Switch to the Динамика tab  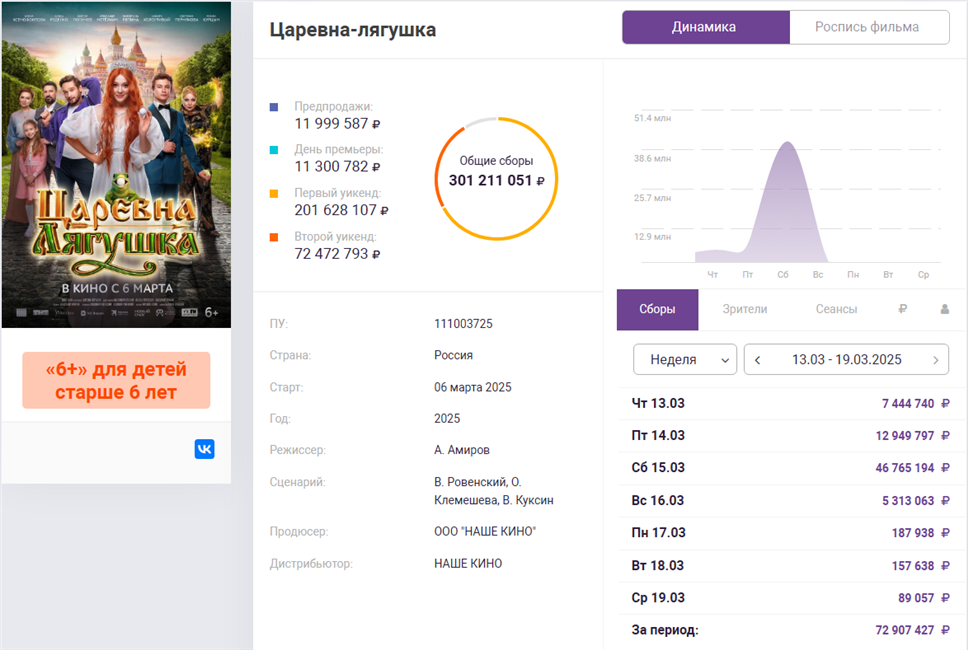tap(706, 27)
